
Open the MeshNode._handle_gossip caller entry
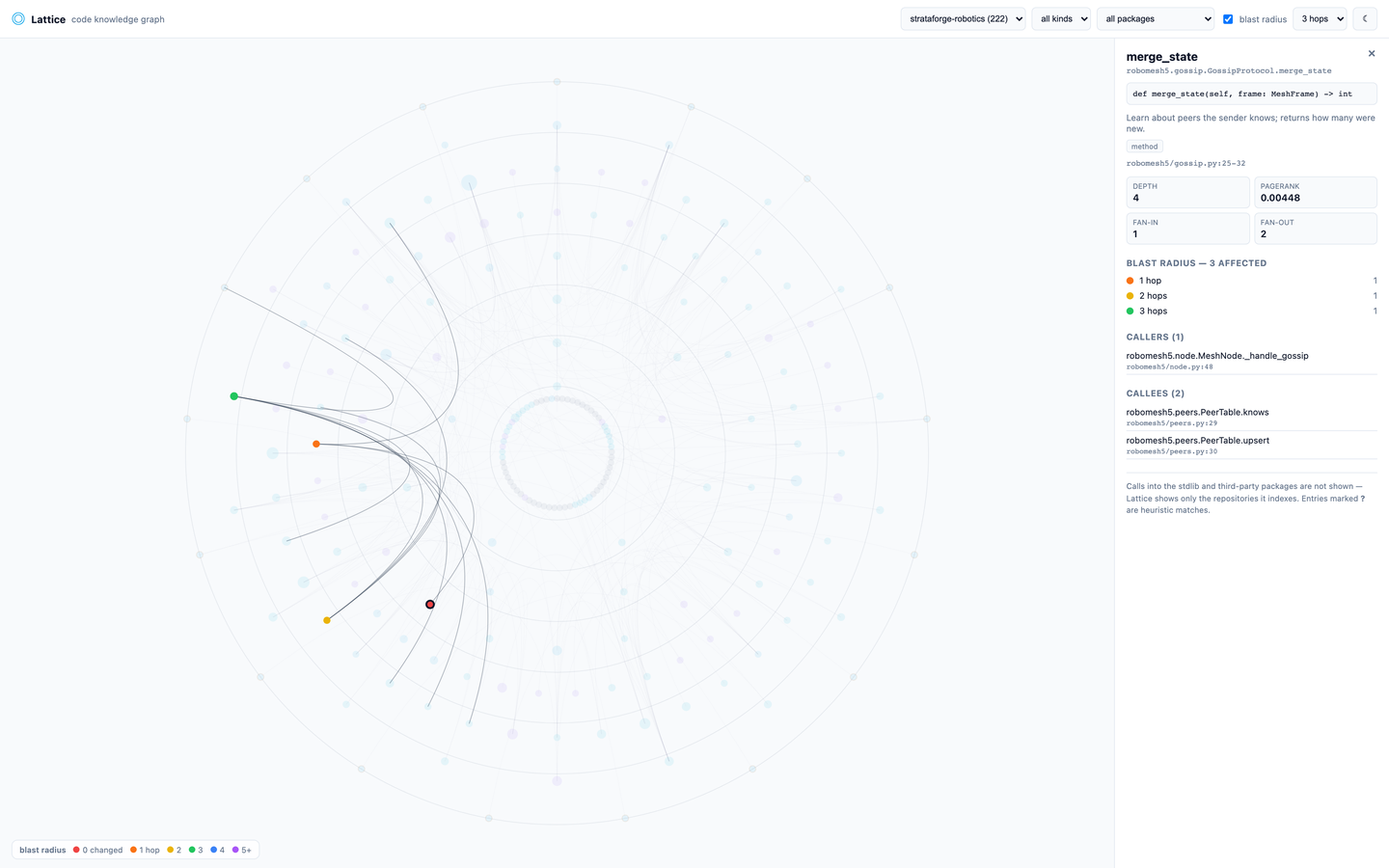pos(1251,361)
